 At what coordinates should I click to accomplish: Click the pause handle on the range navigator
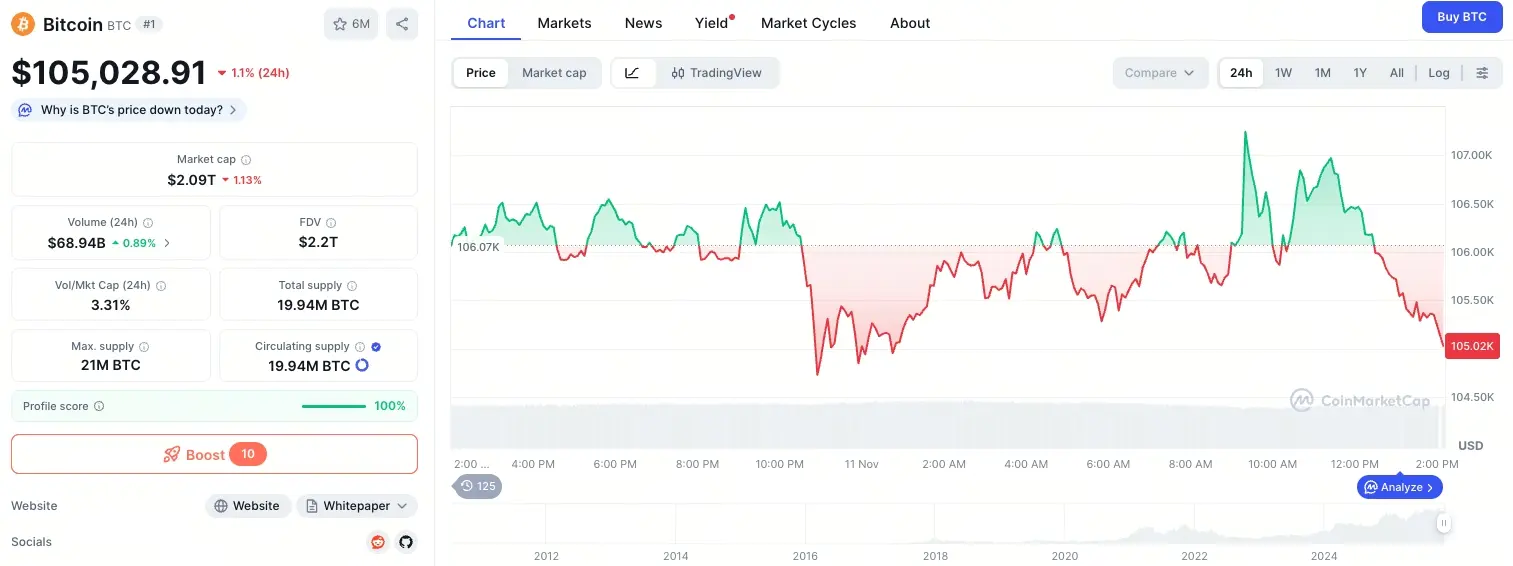[x=1444, y=523]
